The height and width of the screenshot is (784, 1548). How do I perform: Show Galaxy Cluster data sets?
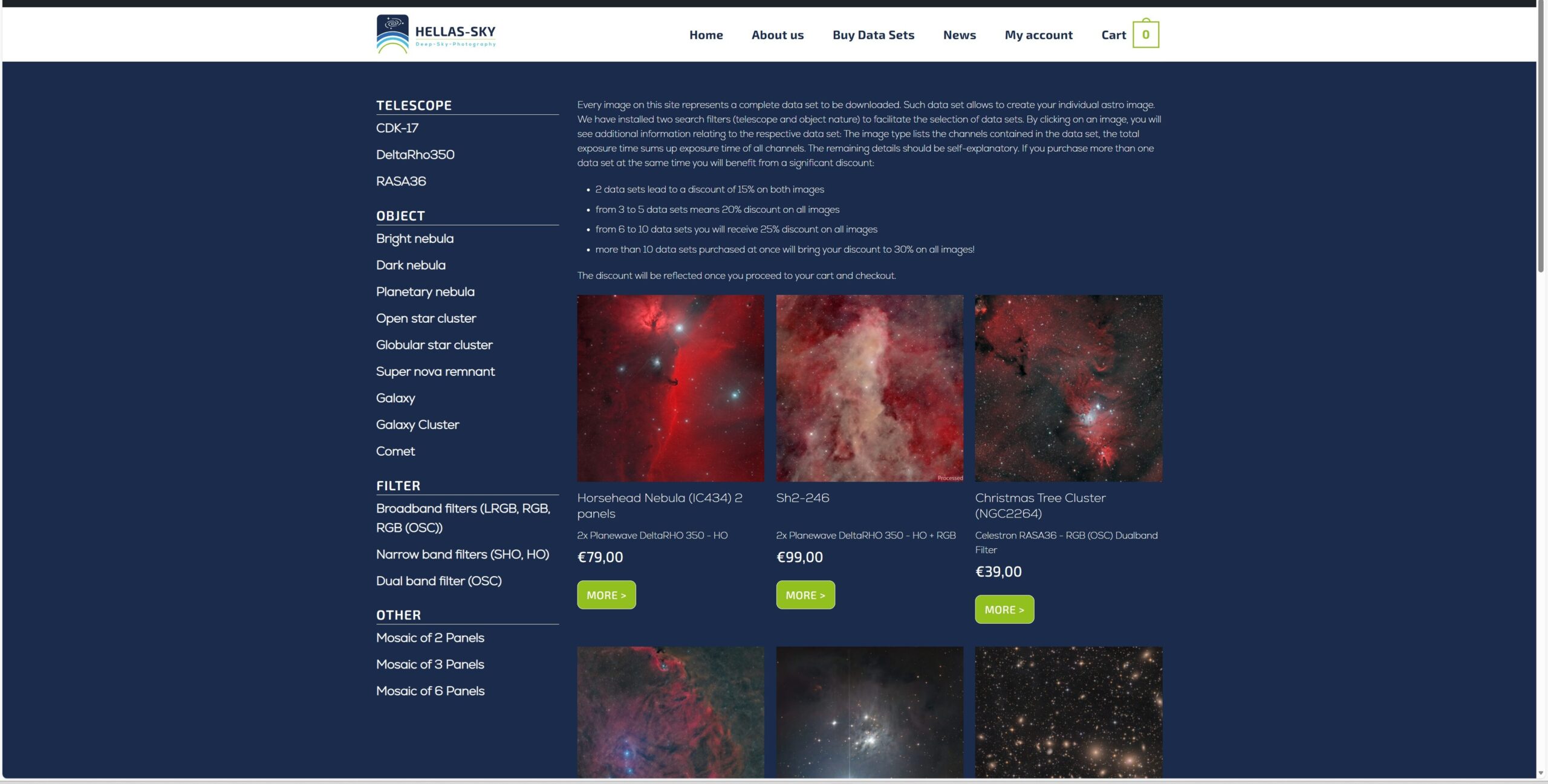417,425
